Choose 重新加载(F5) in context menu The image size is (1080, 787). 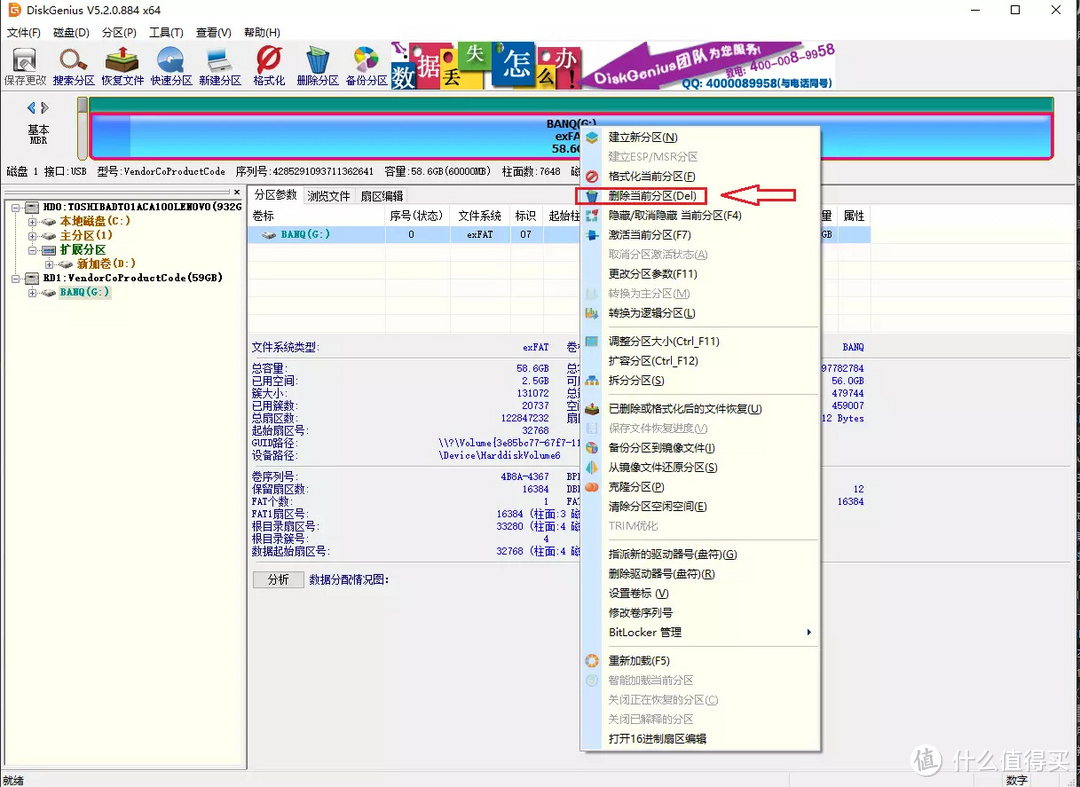coord(700,660)
